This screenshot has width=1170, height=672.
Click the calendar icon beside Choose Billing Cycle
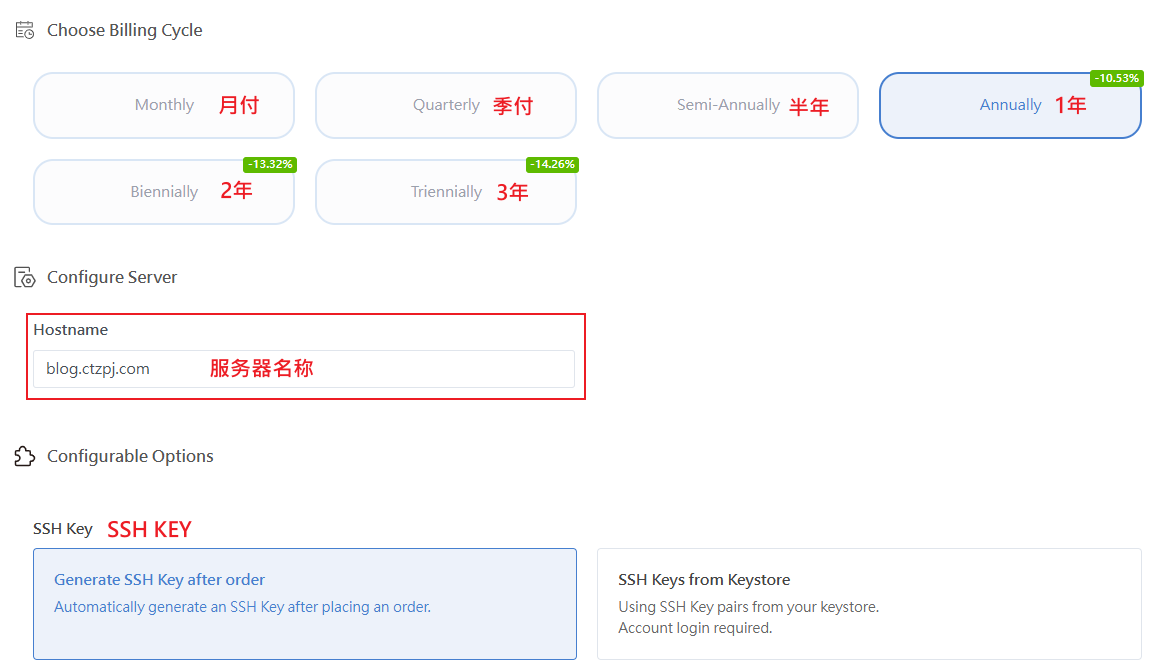tap(25, 30)
